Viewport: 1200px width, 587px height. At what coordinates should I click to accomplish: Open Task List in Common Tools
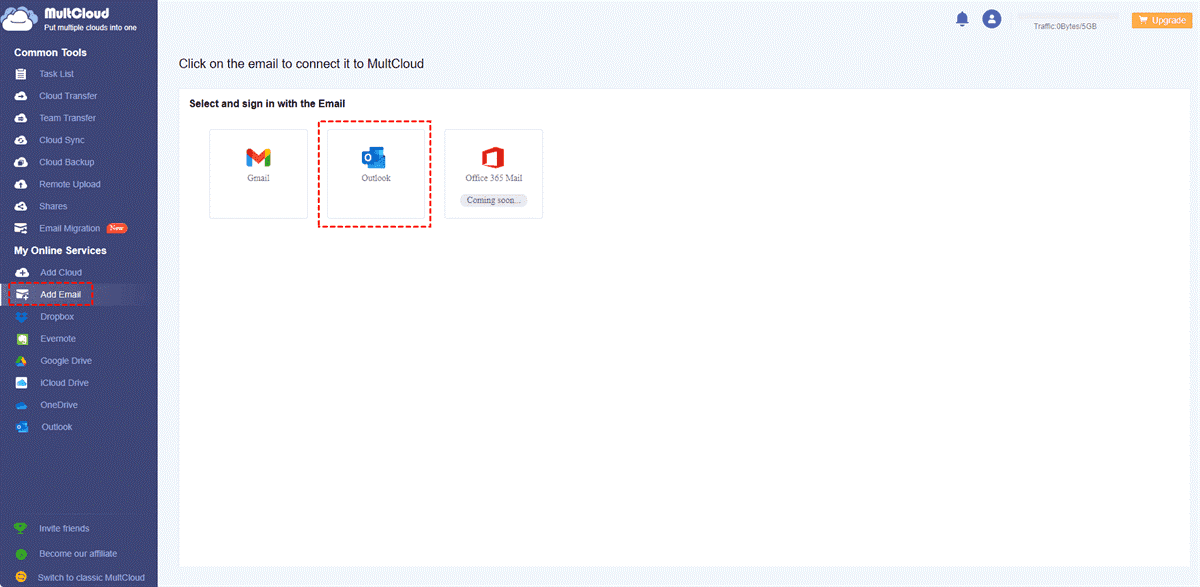56,74
